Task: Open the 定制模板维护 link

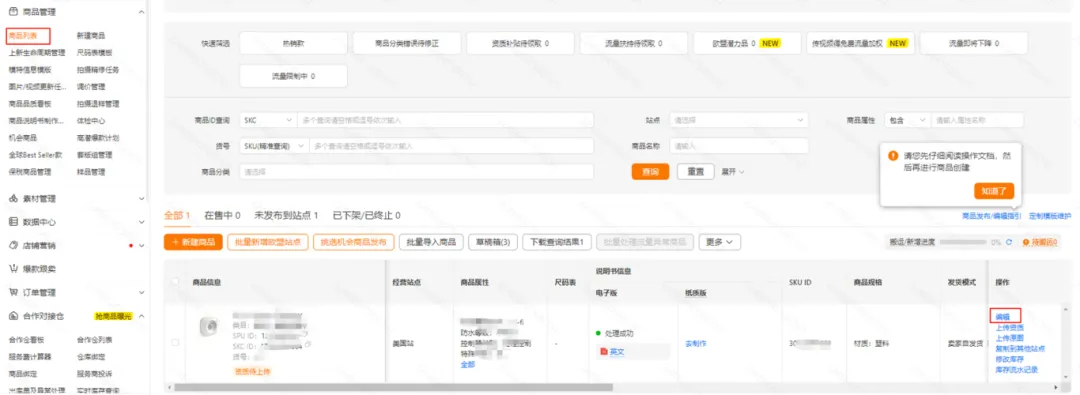Action: coord(1050,216)
